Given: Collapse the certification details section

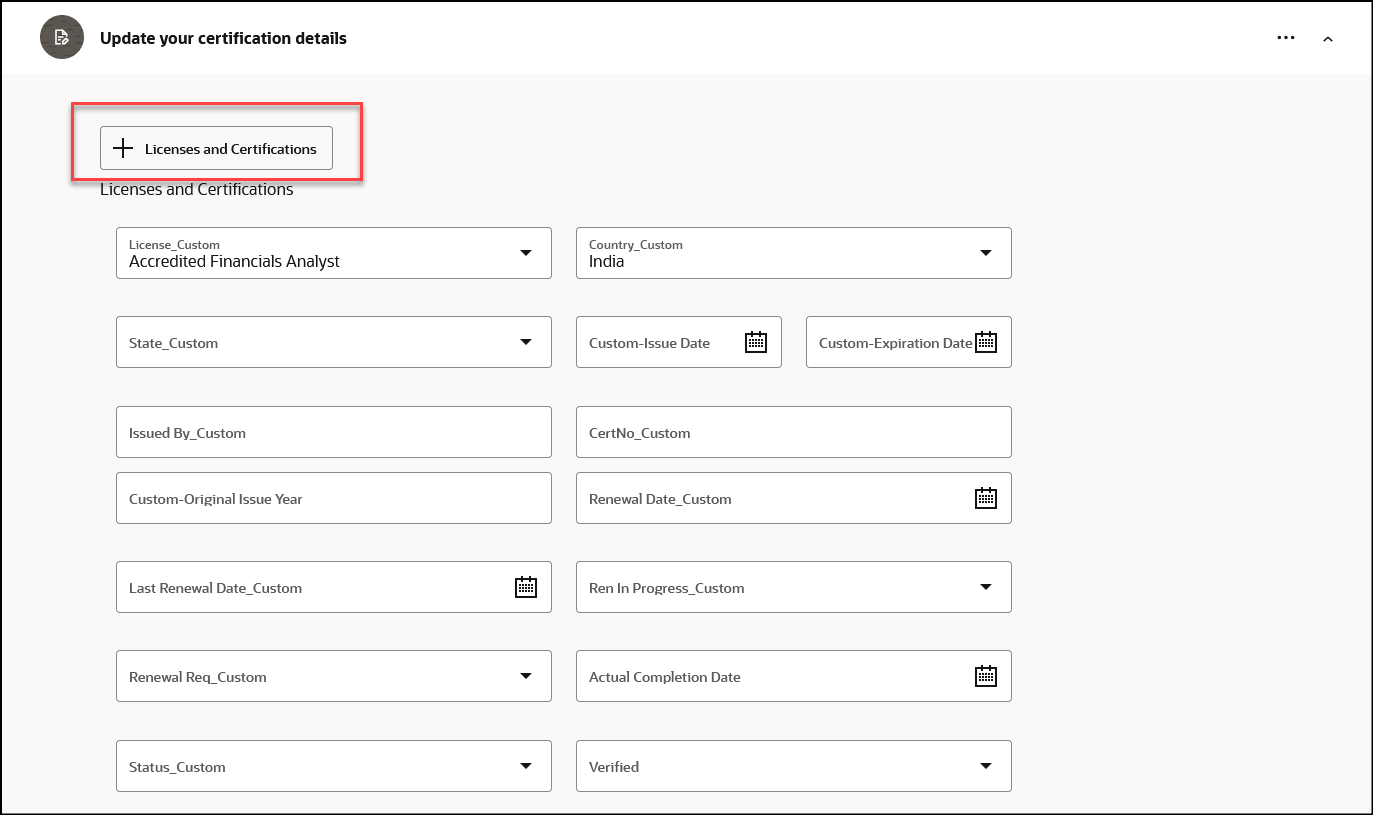Looking at the screenshot, I should click(x=1328, y=39).
